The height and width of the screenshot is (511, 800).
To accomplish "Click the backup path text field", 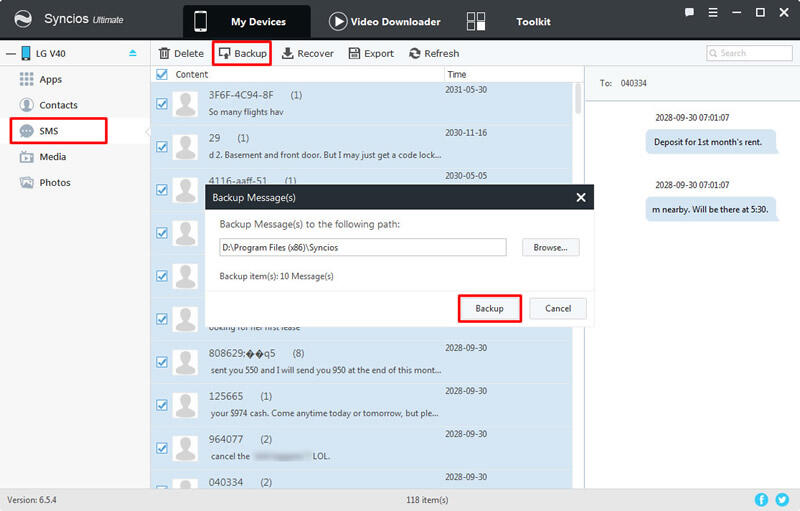I will coord(362,247).
